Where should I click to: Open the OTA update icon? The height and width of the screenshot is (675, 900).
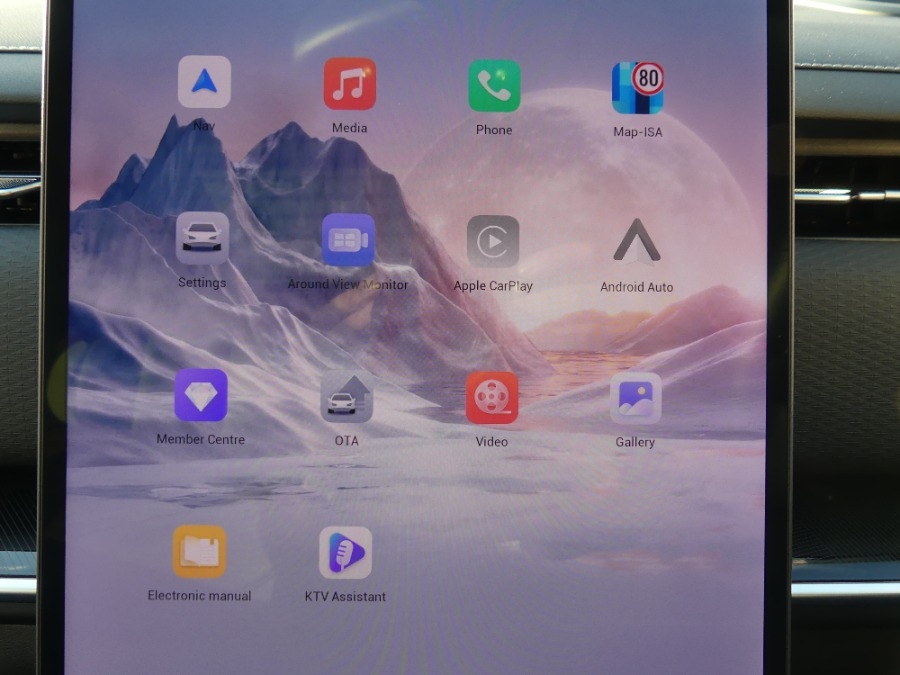[346, 398]
